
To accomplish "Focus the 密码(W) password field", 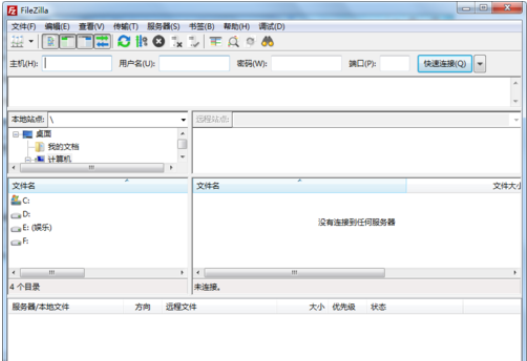I will [306, 63].
